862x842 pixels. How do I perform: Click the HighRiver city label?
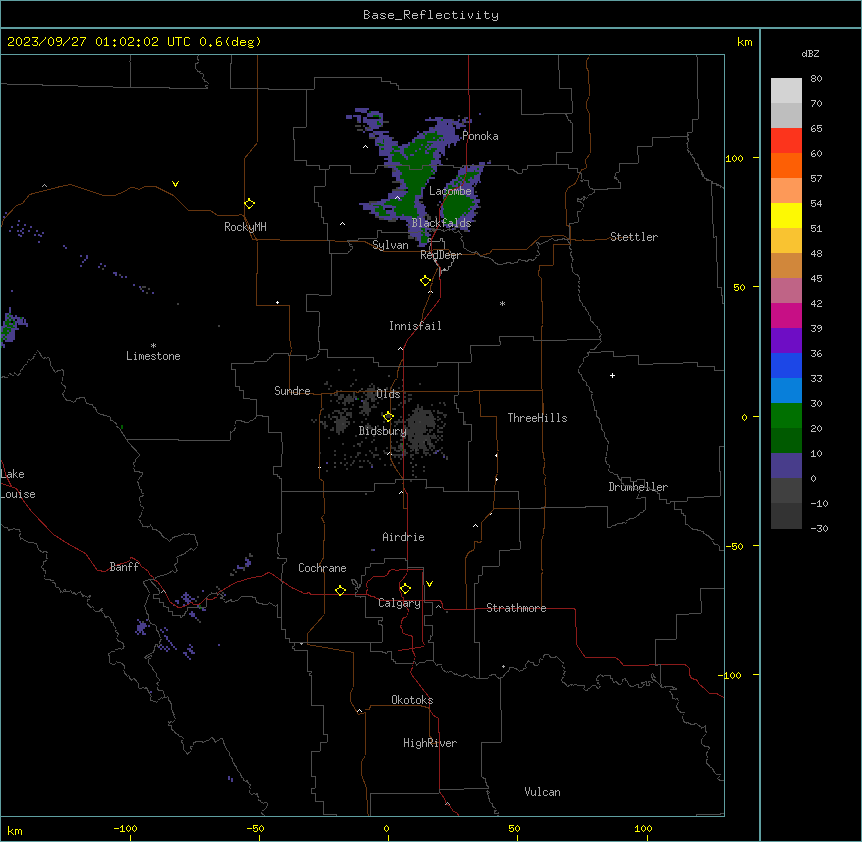[430, 743]
